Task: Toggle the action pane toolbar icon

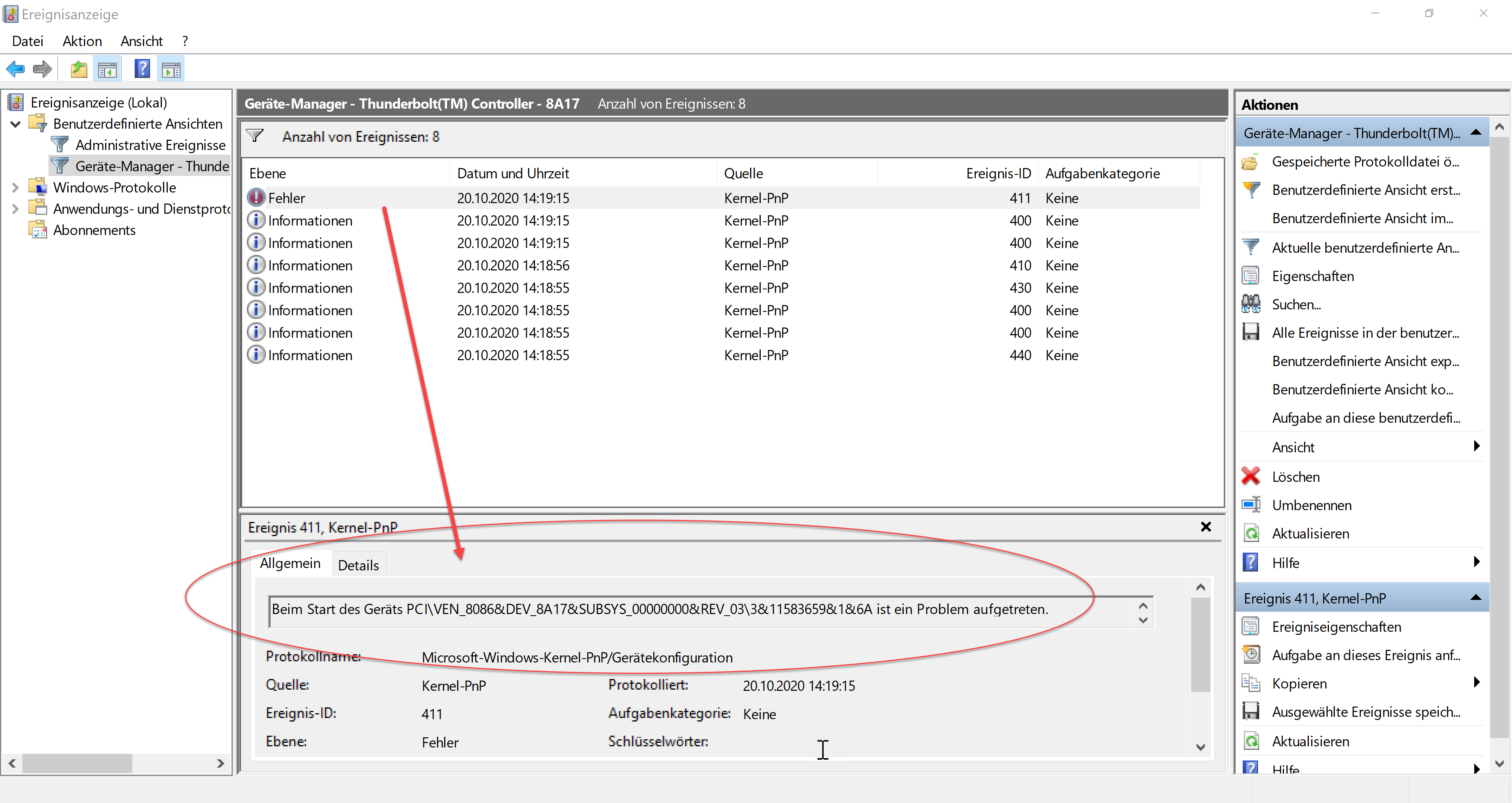Action: tap(171, 70)
